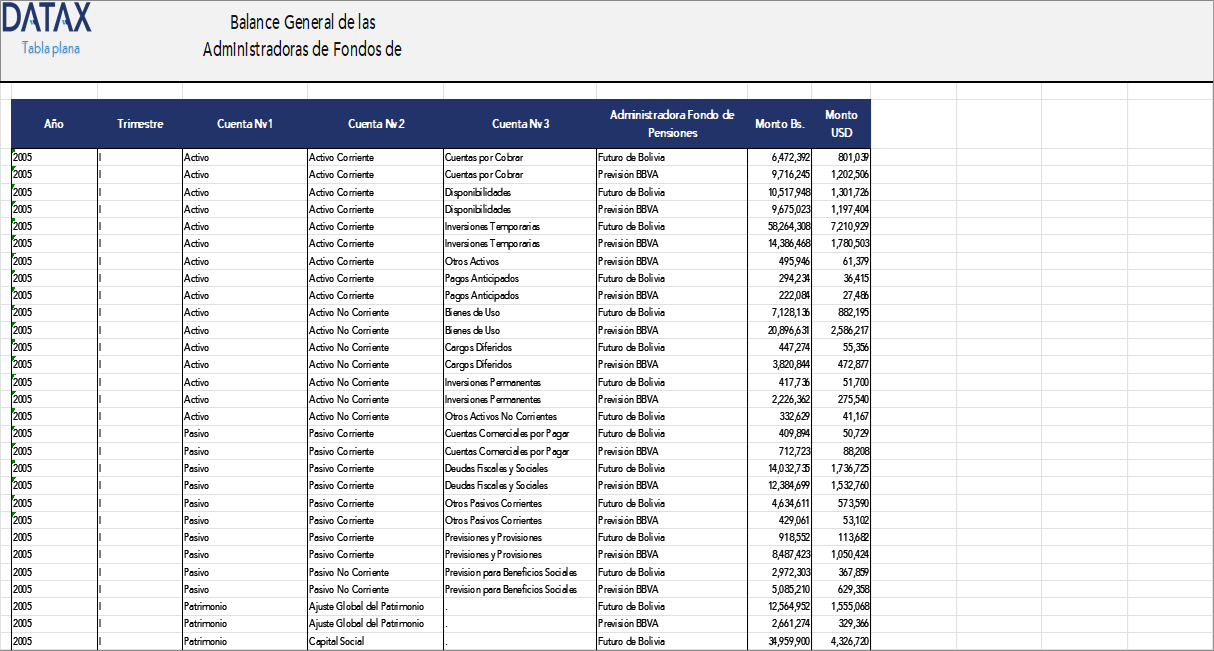The image size is (1214, 651).
Task: Click the "Cuenta Nv2" column header
Action: (x=375, y=124)
